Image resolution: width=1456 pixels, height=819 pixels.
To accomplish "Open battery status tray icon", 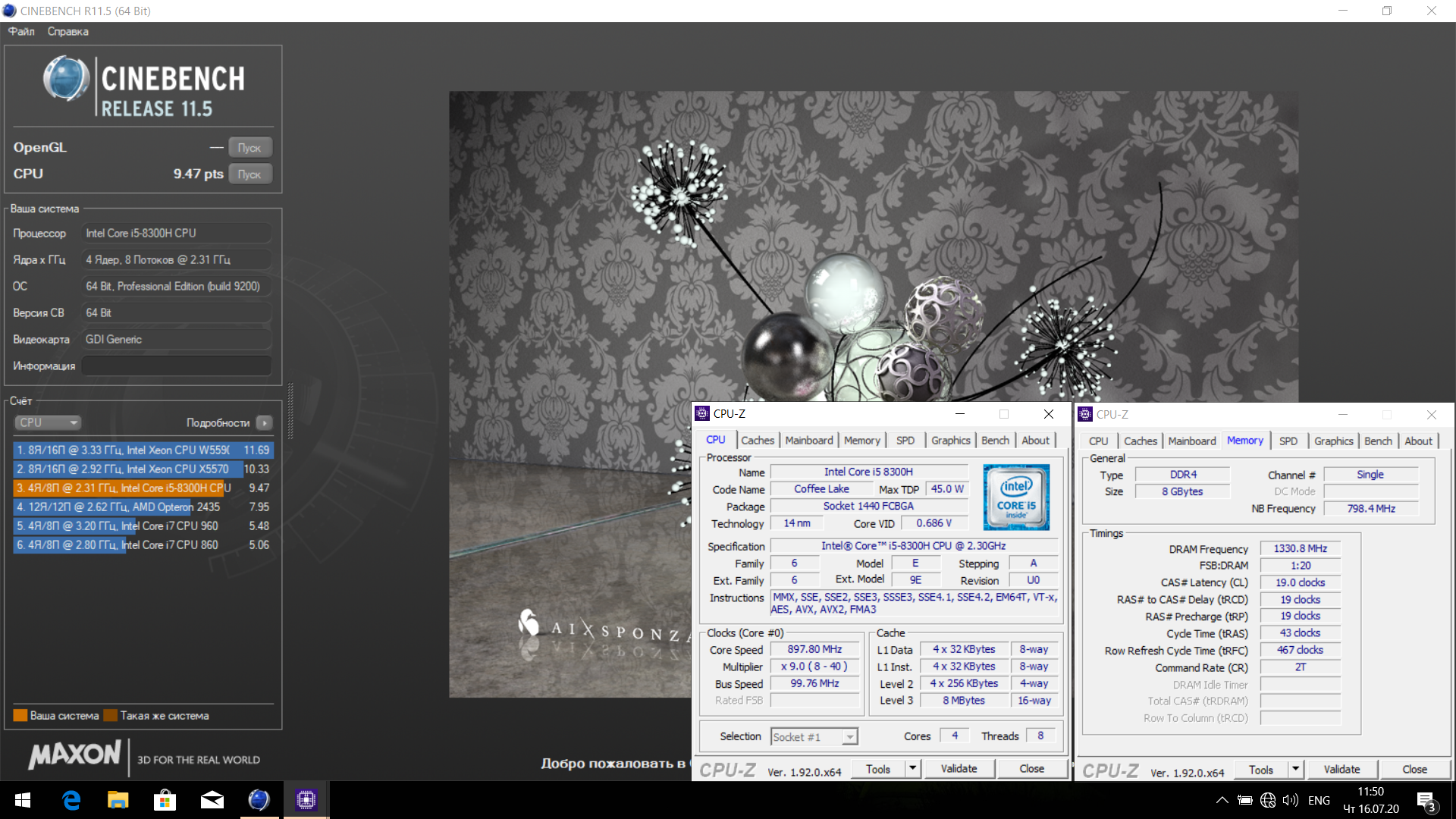I will coord(1244,800).
